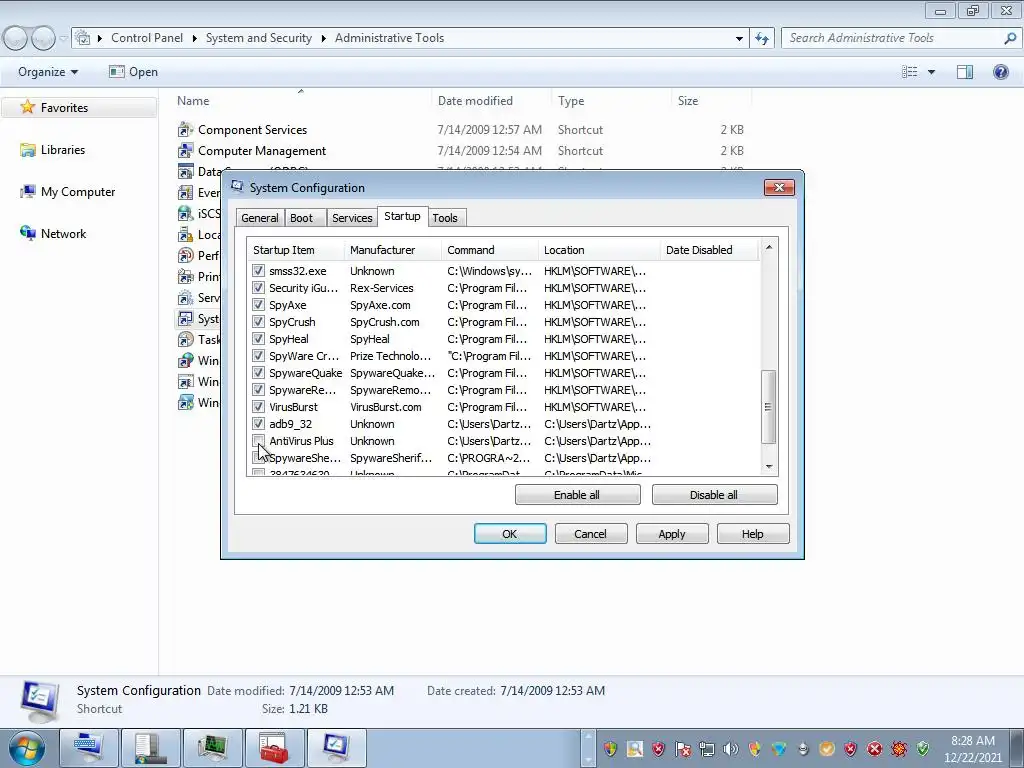The image size is (1024, 768).
Task: Click the refresh button beside the address bar
Action: pyautogui.click(x=761, y=38)
